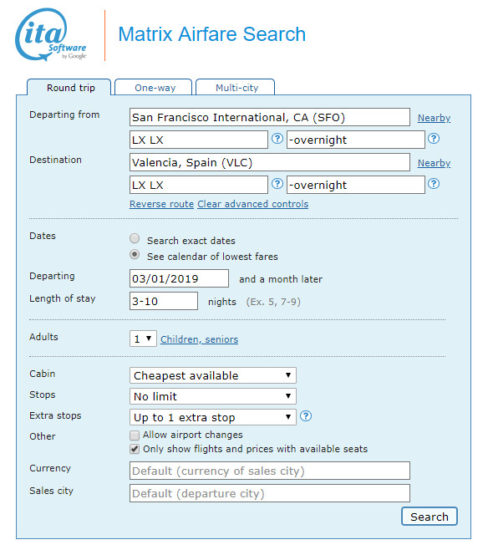
Task: Open help icon beside departure routing codes
Action: click(x=277, y=139)
